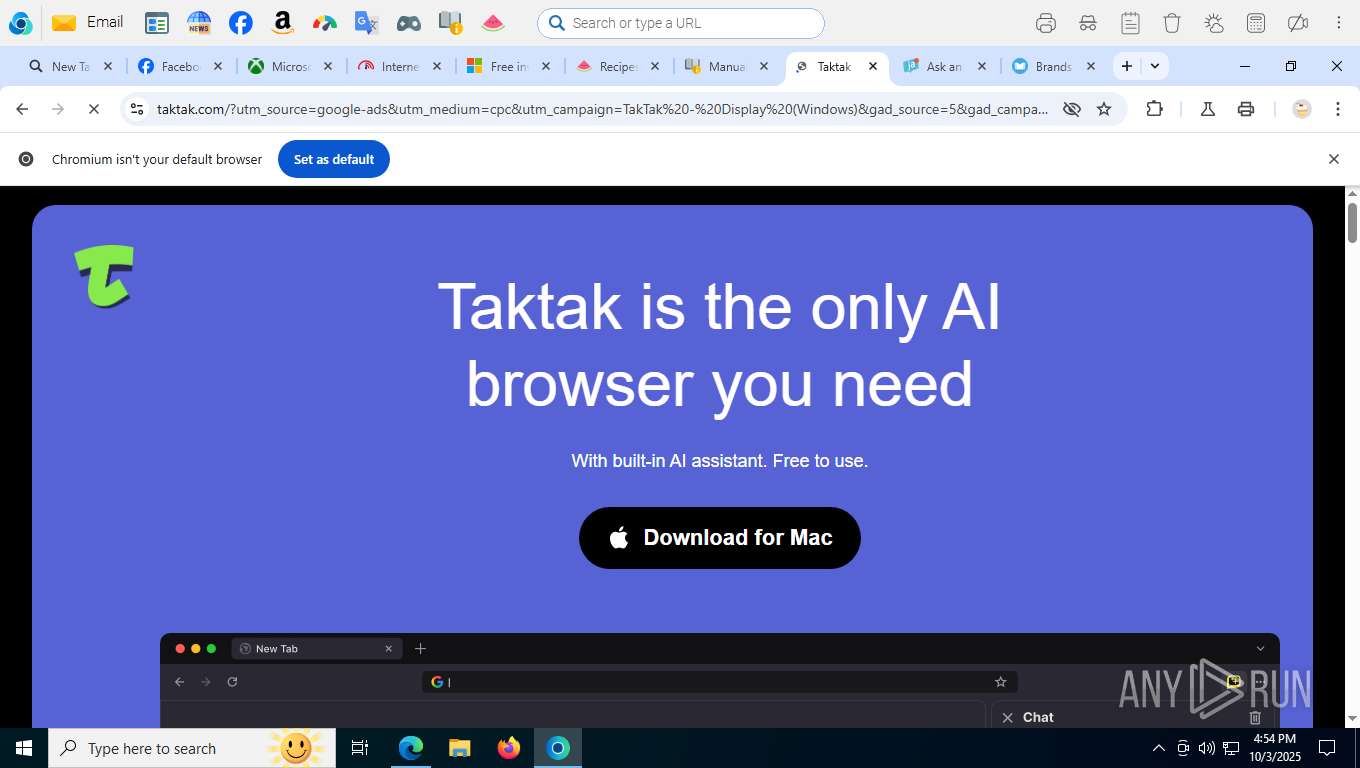Viewport: 1360px width, 768px height.
Task: Open the taskbar clock showing 4:54 PM
Action: pos(1274,748)
